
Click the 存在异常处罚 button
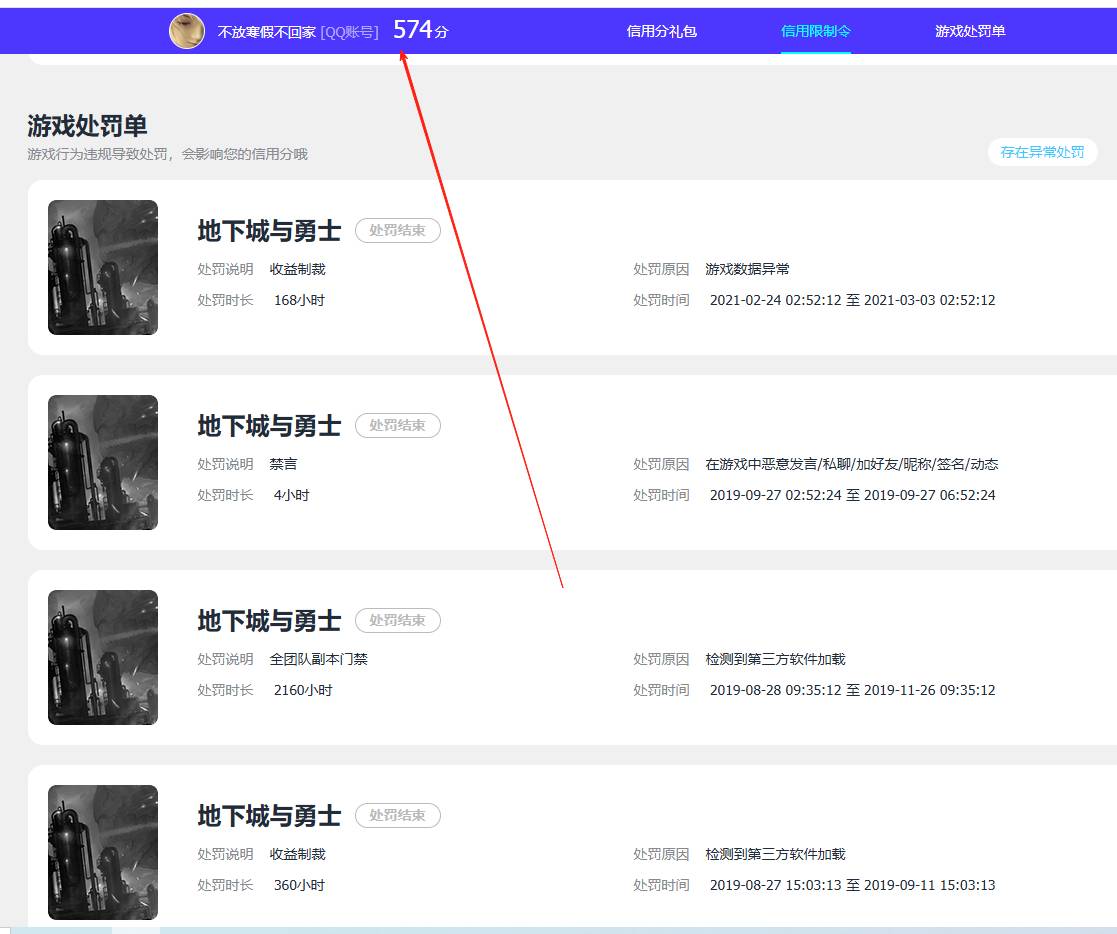click(x=1042, y=152)
